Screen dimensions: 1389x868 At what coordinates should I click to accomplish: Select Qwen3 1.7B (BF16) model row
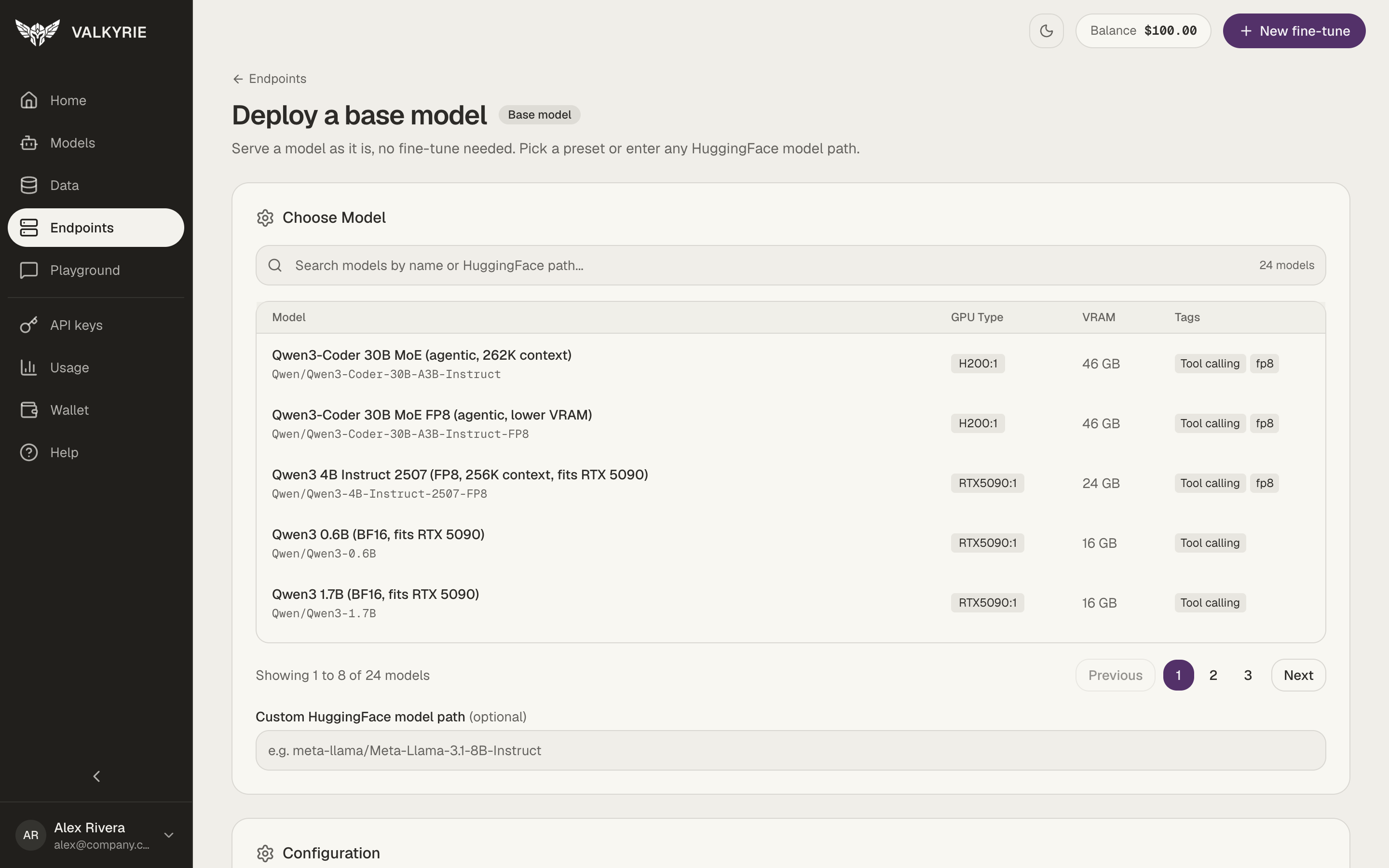click(x=790, y=603)
